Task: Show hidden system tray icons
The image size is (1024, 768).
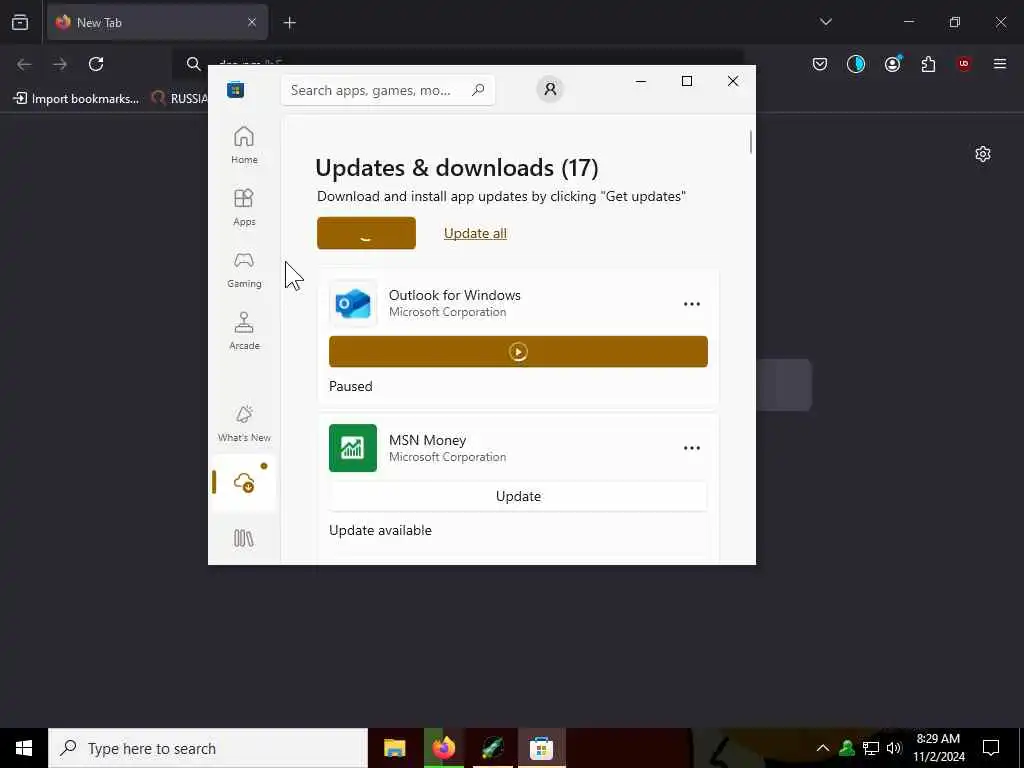Action: tap(823, 748)
